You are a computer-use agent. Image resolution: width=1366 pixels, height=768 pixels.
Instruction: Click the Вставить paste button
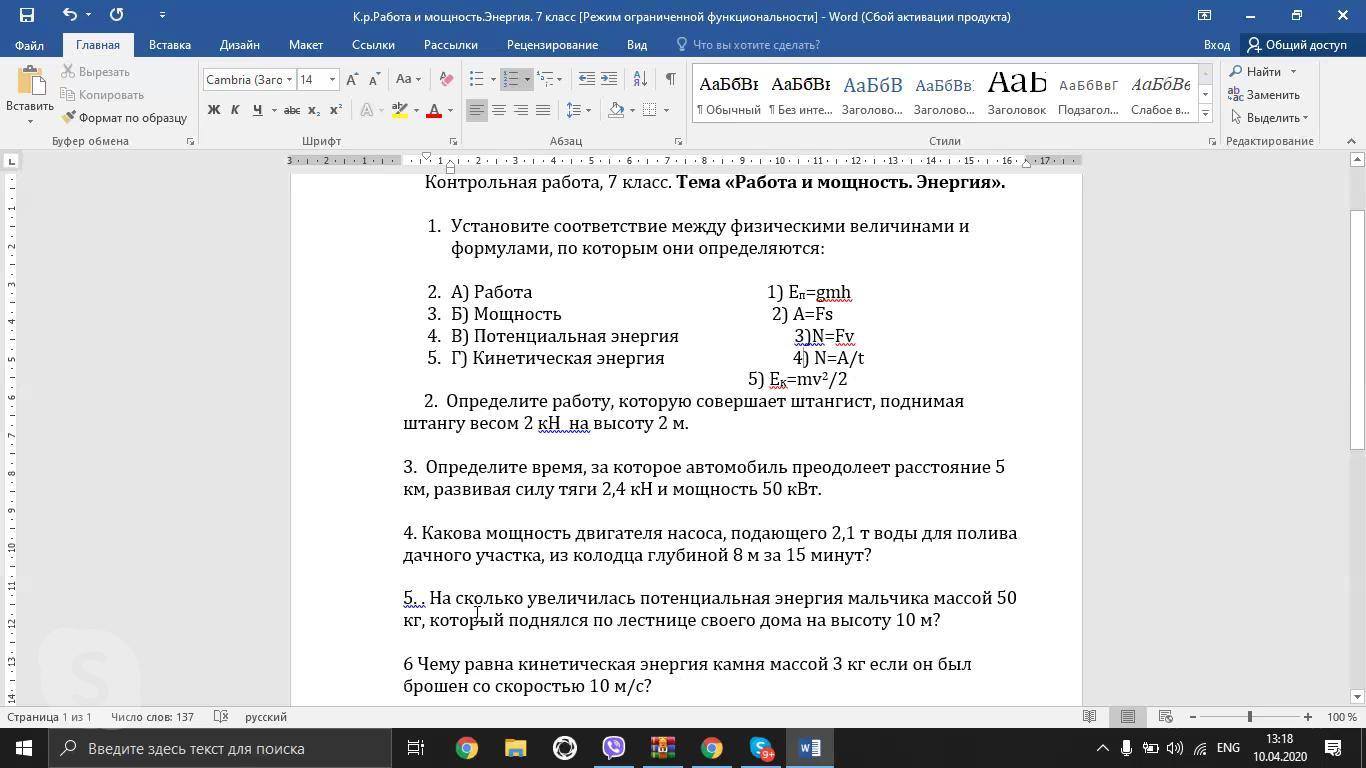pyautogui.click(x=30, y=95)
